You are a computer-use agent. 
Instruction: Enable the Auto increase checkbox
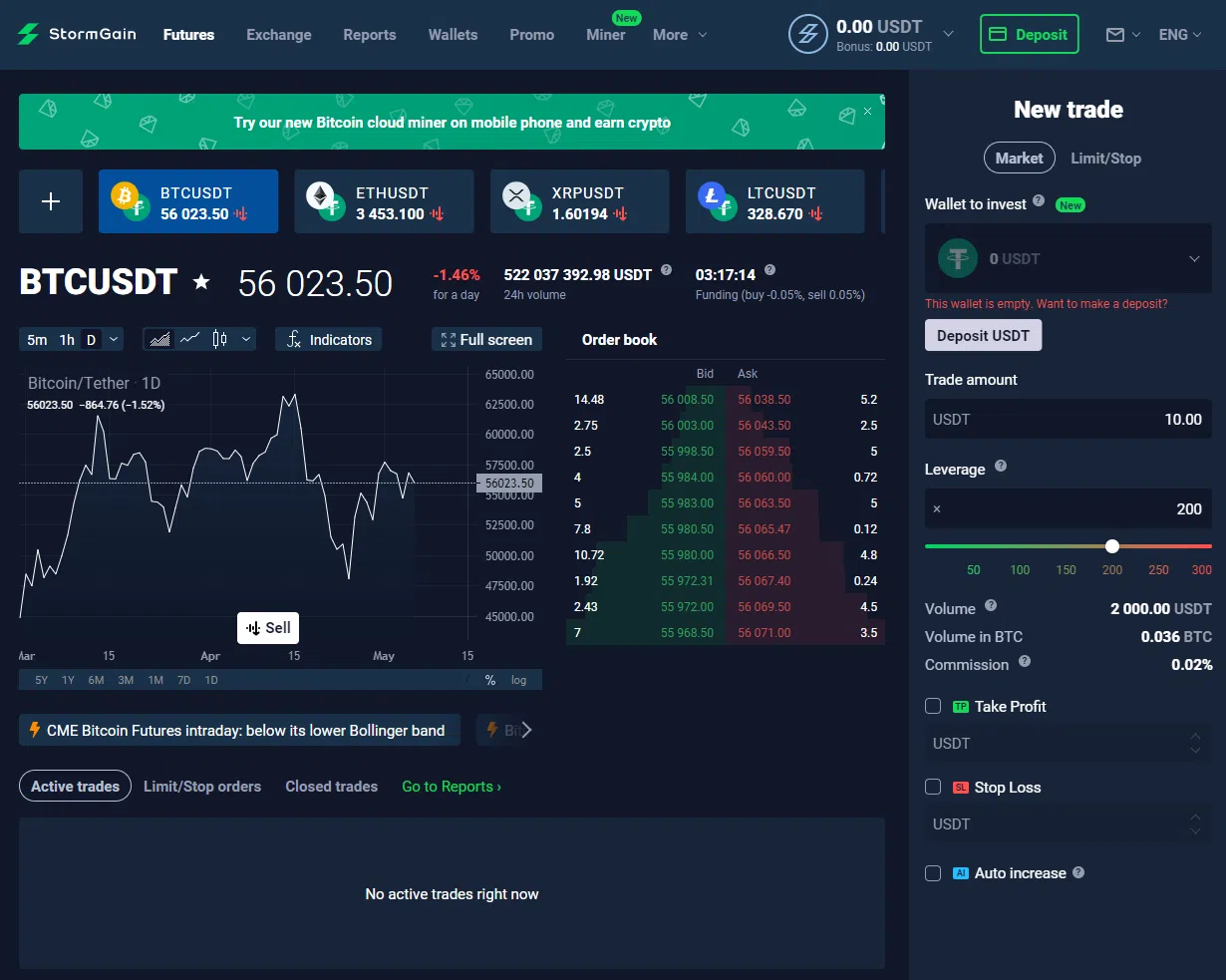(x=933, y=873)
